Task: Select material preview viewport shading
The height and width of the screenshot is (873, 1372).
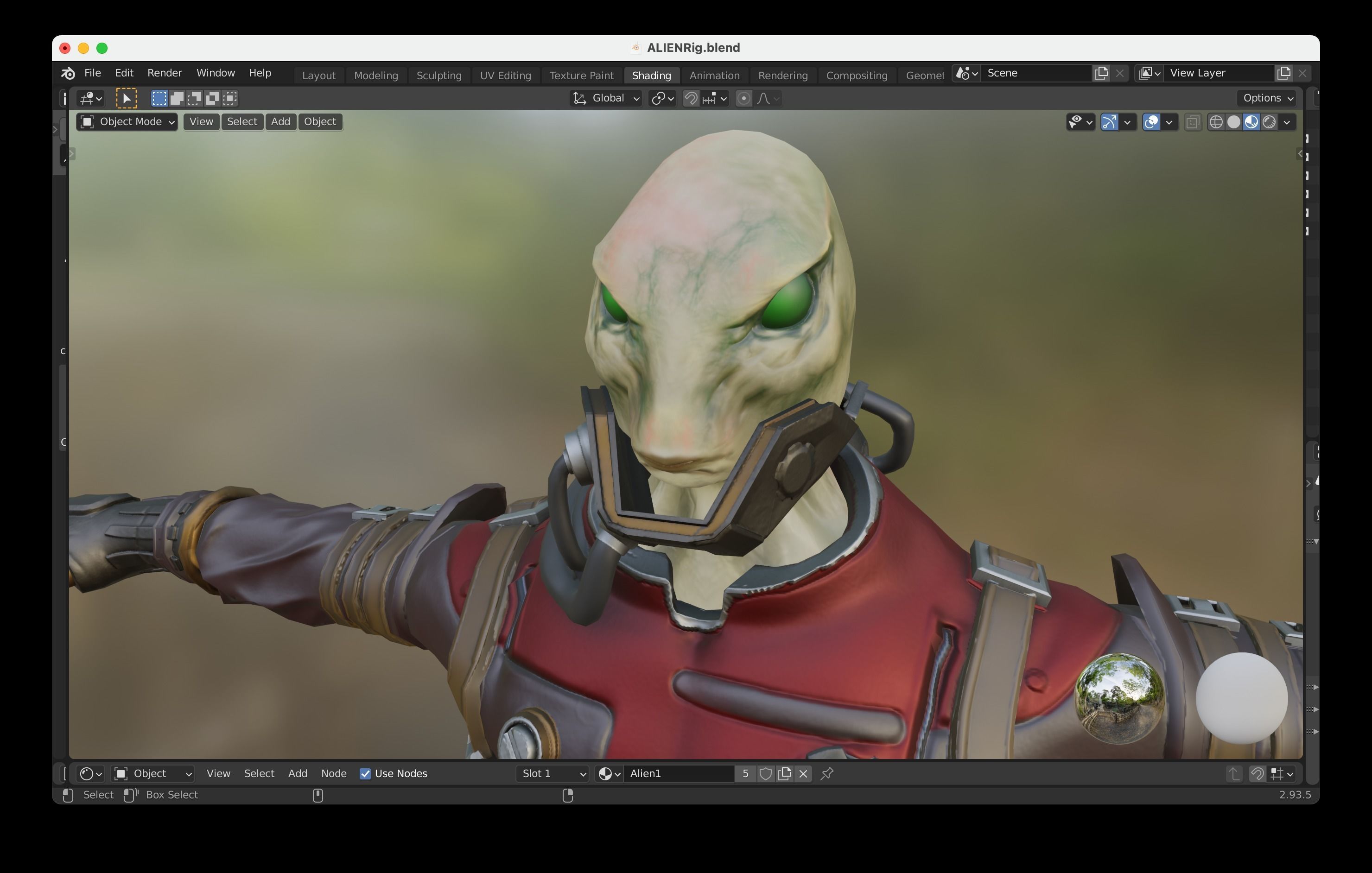Action: [x=1251, y=122]
